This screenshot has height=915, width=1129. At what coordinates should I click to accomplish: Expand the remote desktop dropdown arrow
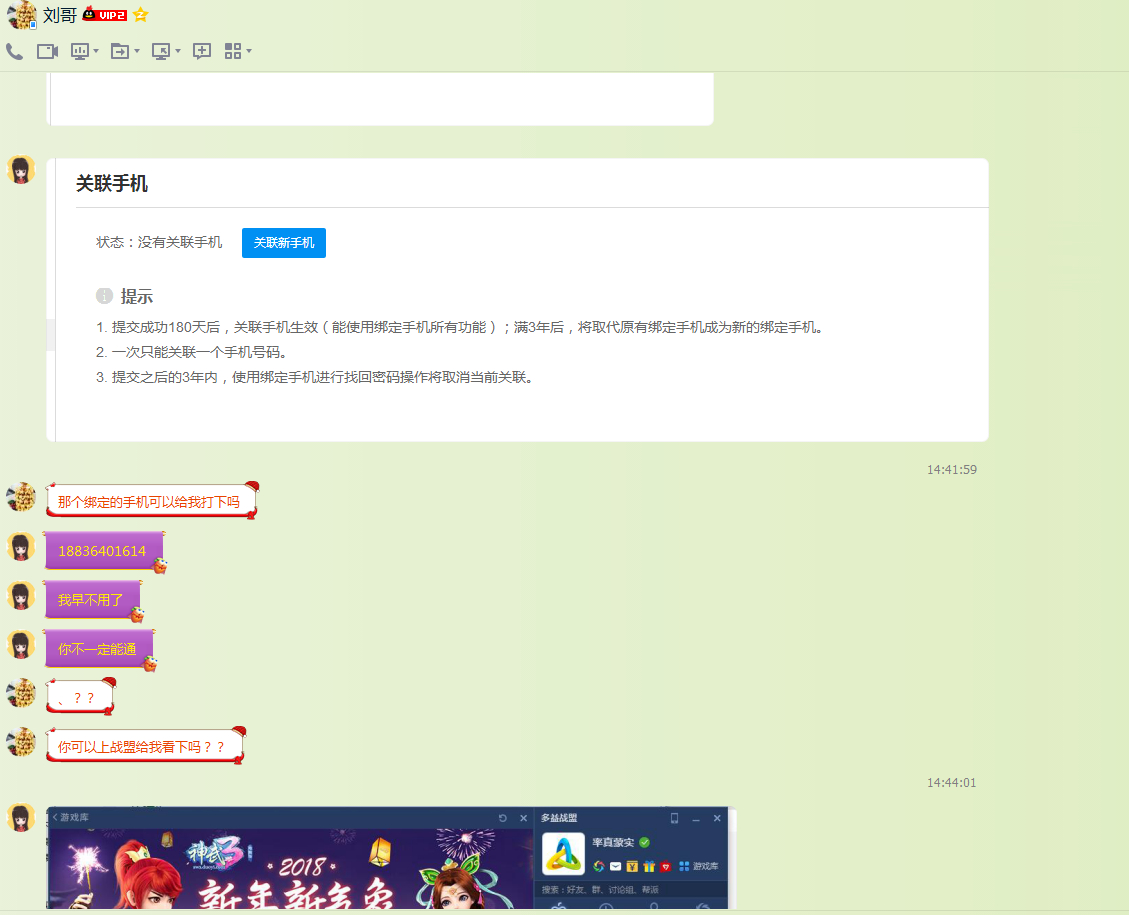(178, 51)
